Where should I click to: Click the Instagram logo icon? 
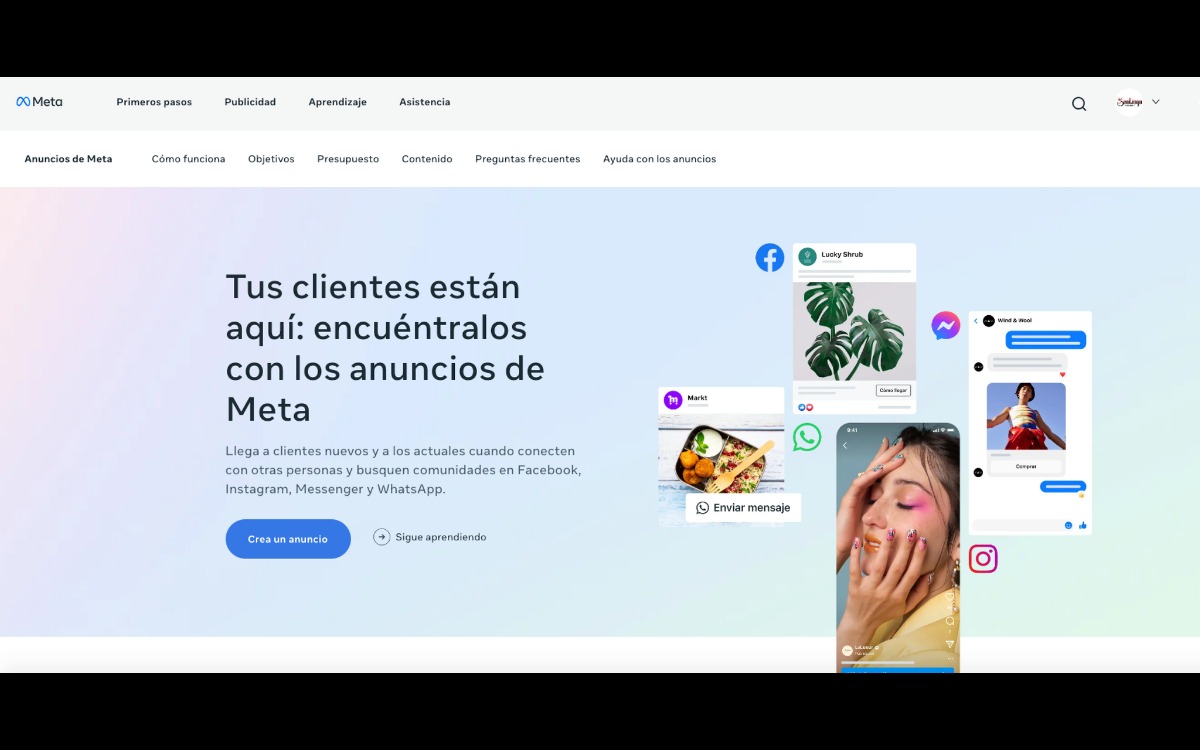[x=982, y=558]
